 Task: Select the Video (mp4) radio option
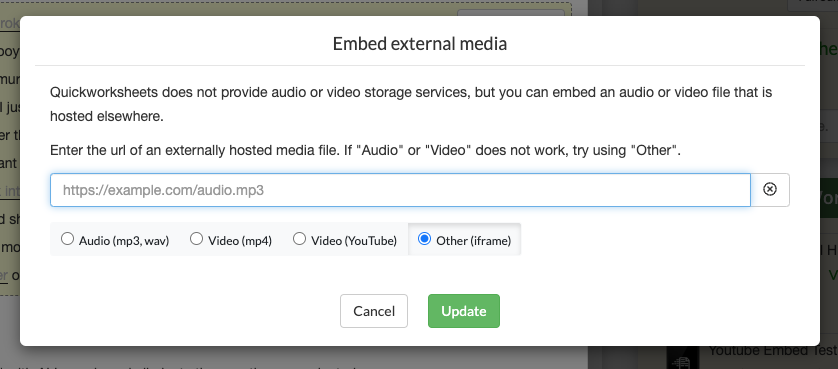point(197,239)
